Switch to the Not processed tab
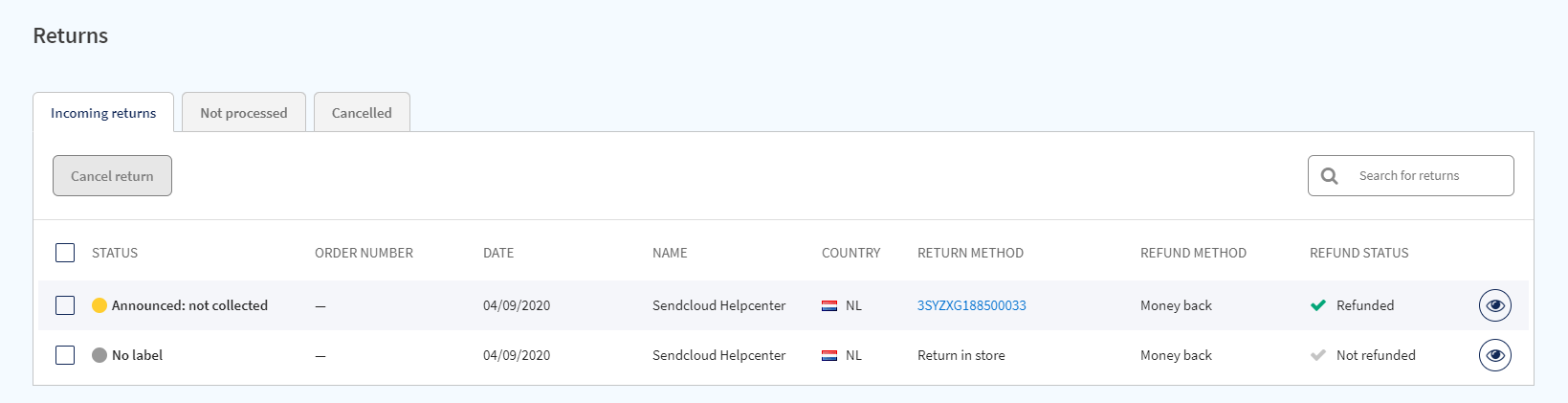Image resolution: width=1568 pixels, height=403 pixels. coord(244,113)
